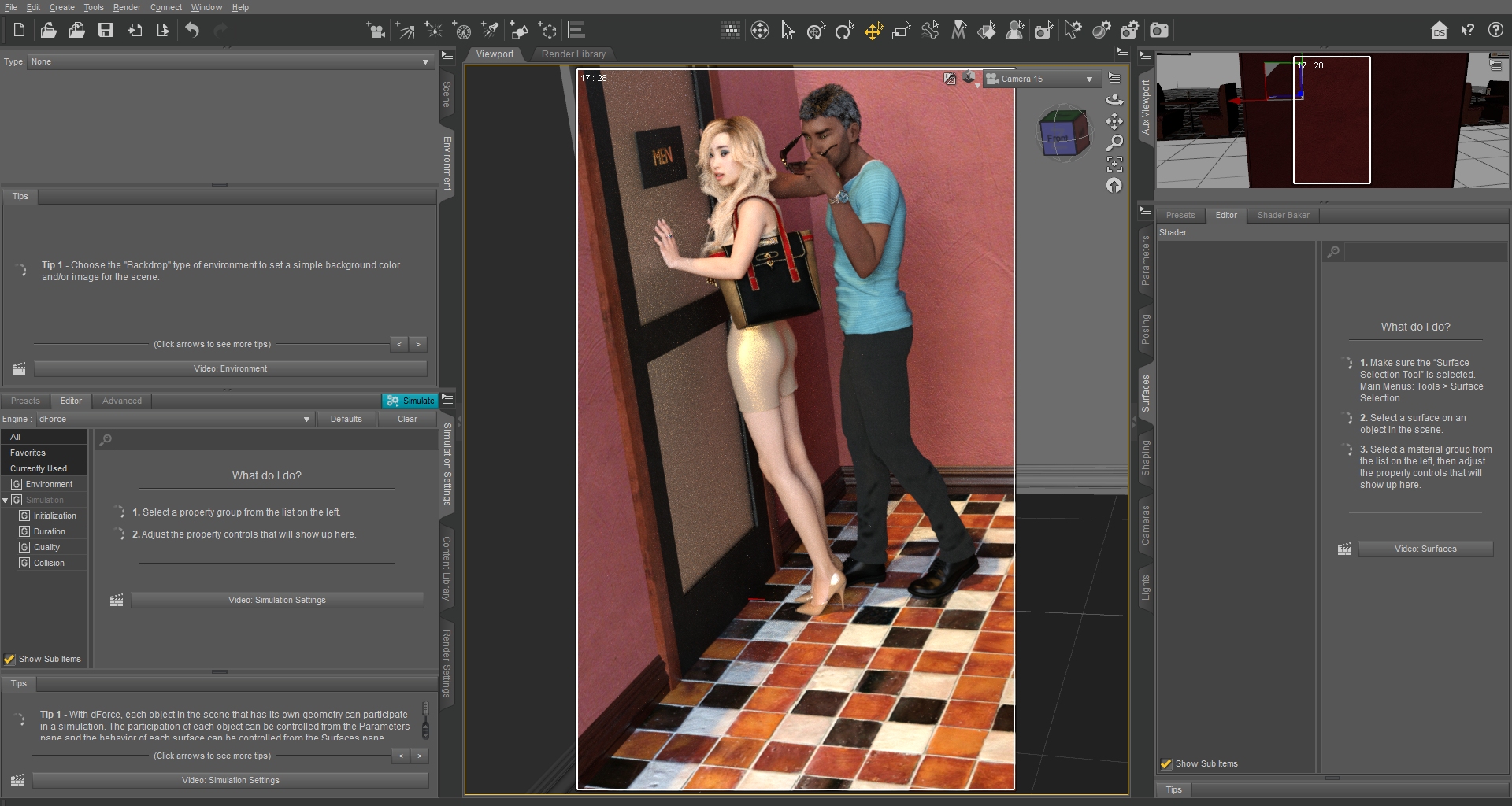Viewport: 1512px width, 806px height.
Task: Collapse the Simulation tree group
Action: pos(6,501)
